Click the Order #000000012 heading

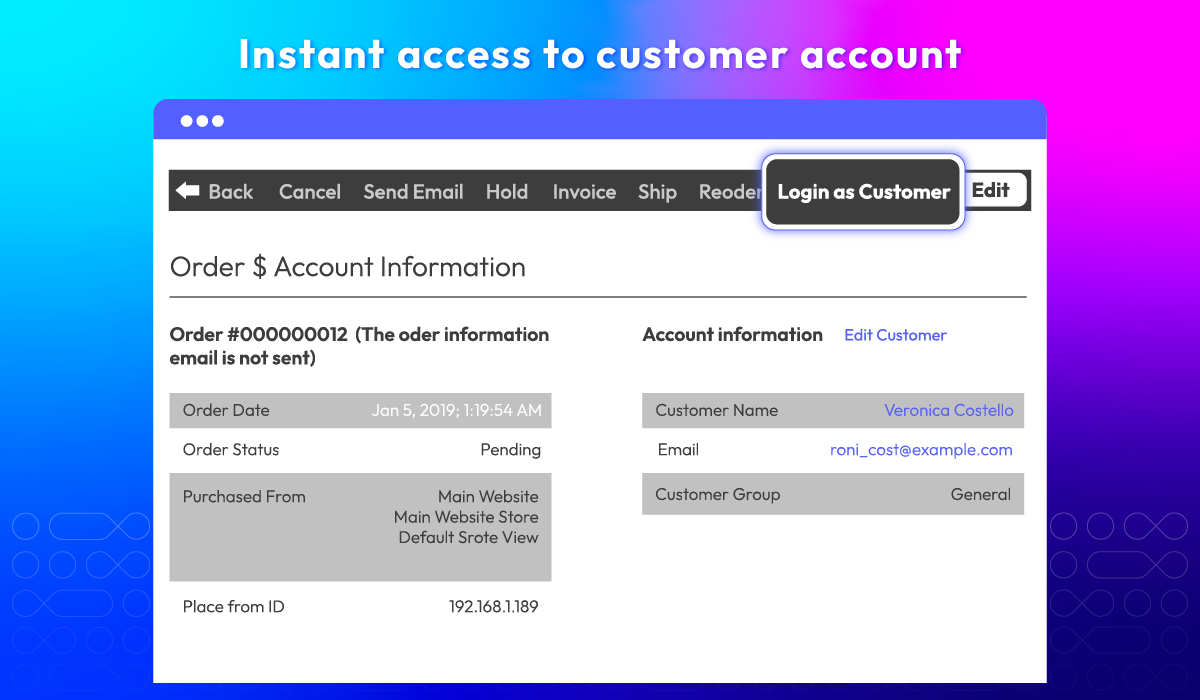point(259,335)
